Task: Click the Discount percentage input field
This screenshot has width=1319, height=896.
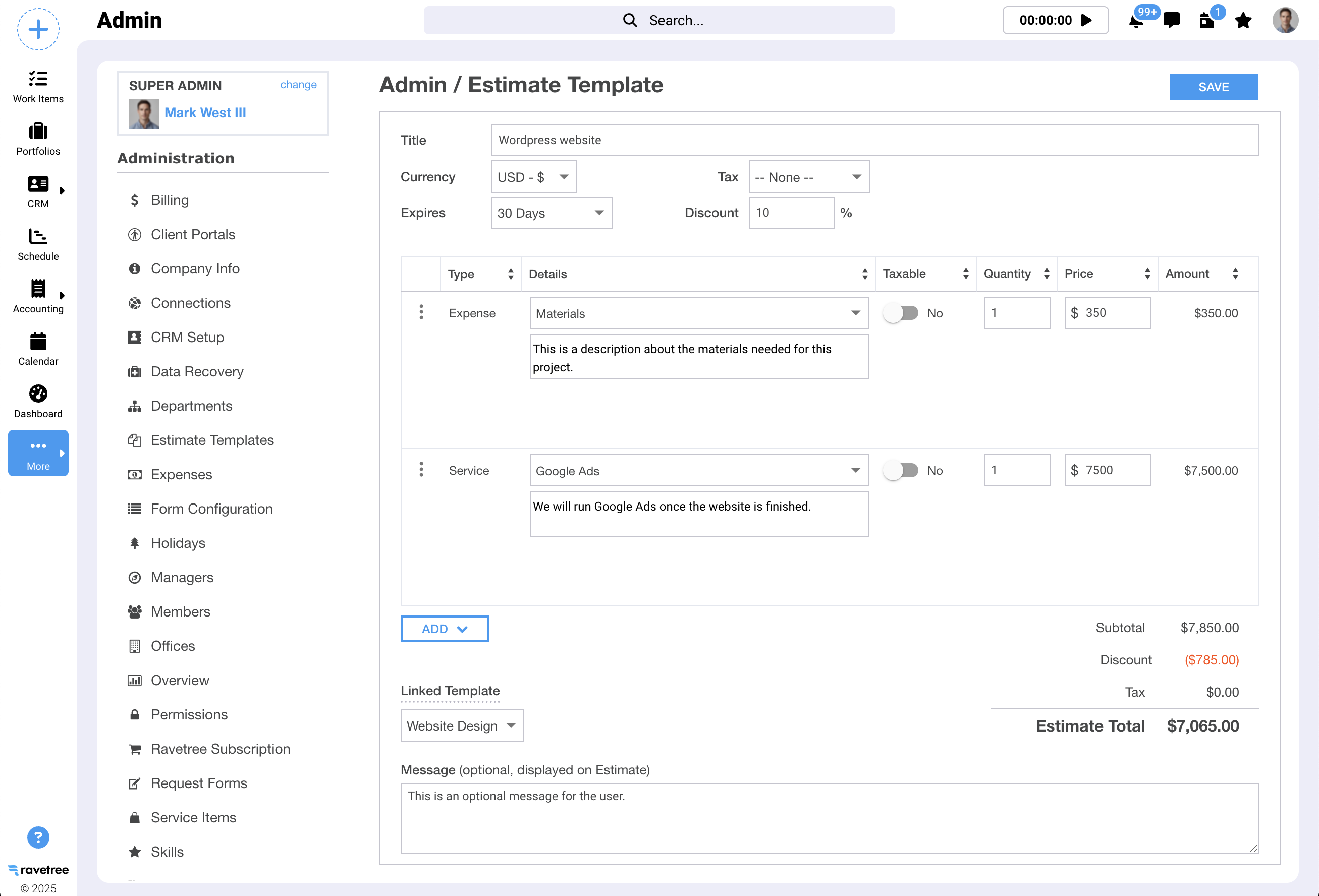Action: pyautogui.click(x=791, y=213)
